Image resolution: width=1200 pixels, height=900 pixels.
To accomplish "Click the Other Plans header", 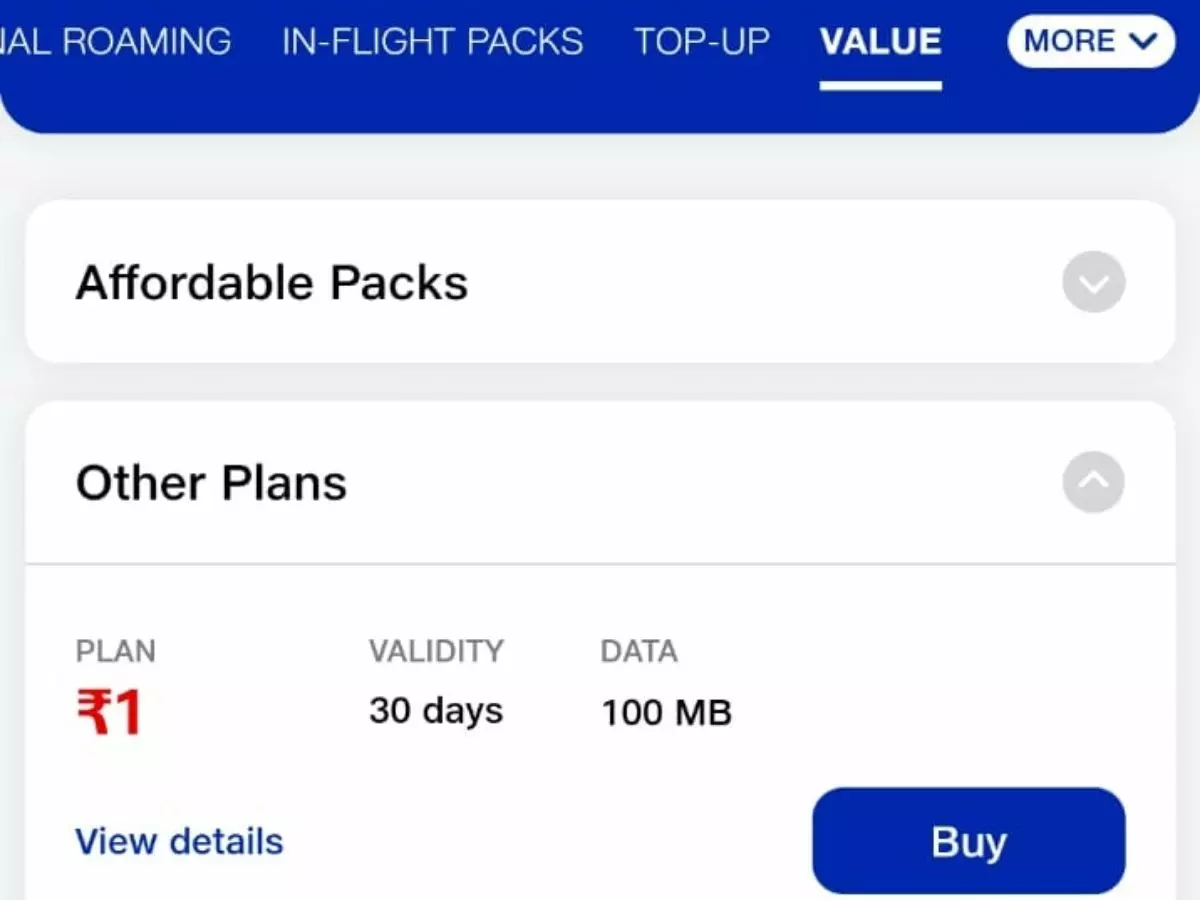I will pyautogui.click(x=211, y=483).
